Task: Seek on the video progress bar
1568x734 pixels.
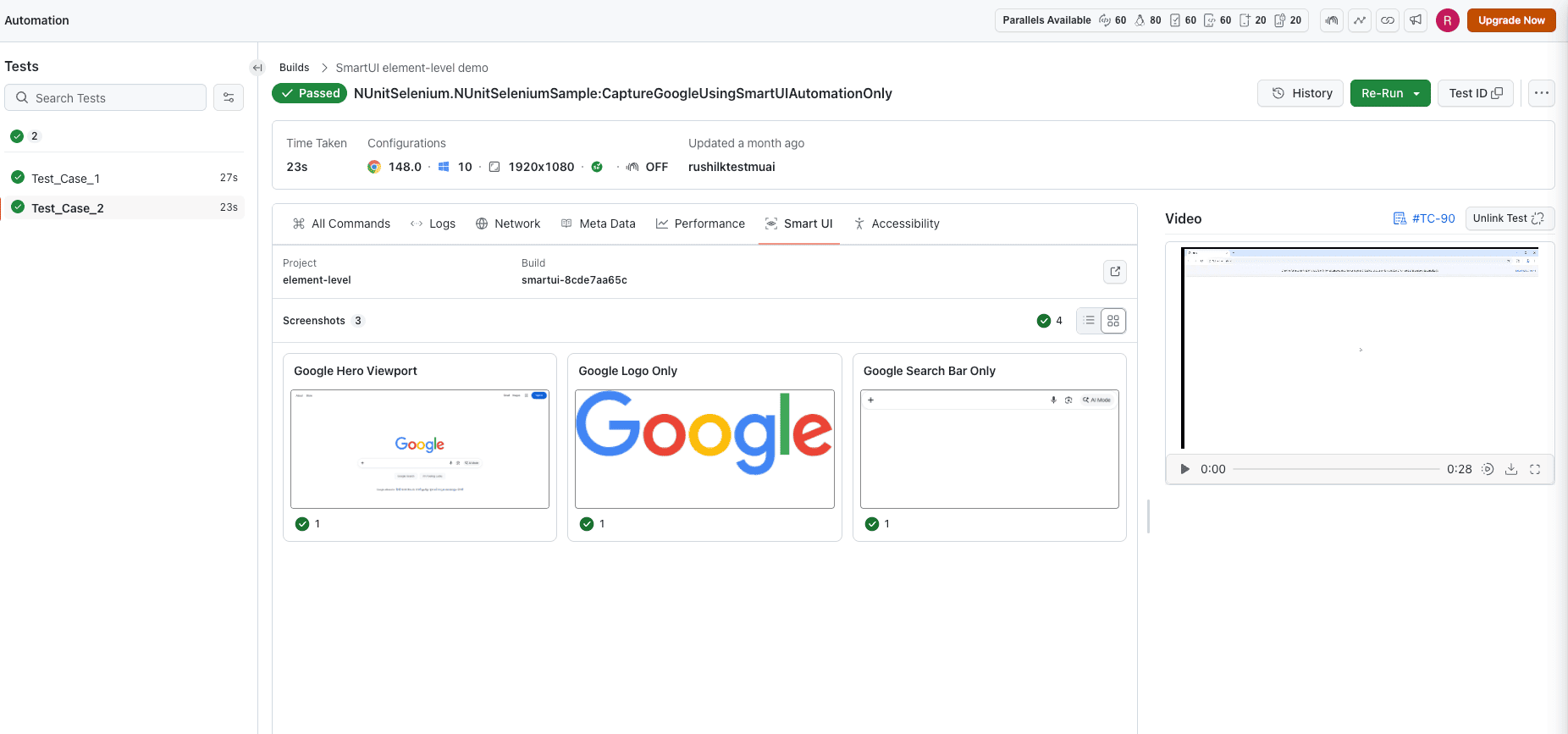Action: [x=1336, y=469]
